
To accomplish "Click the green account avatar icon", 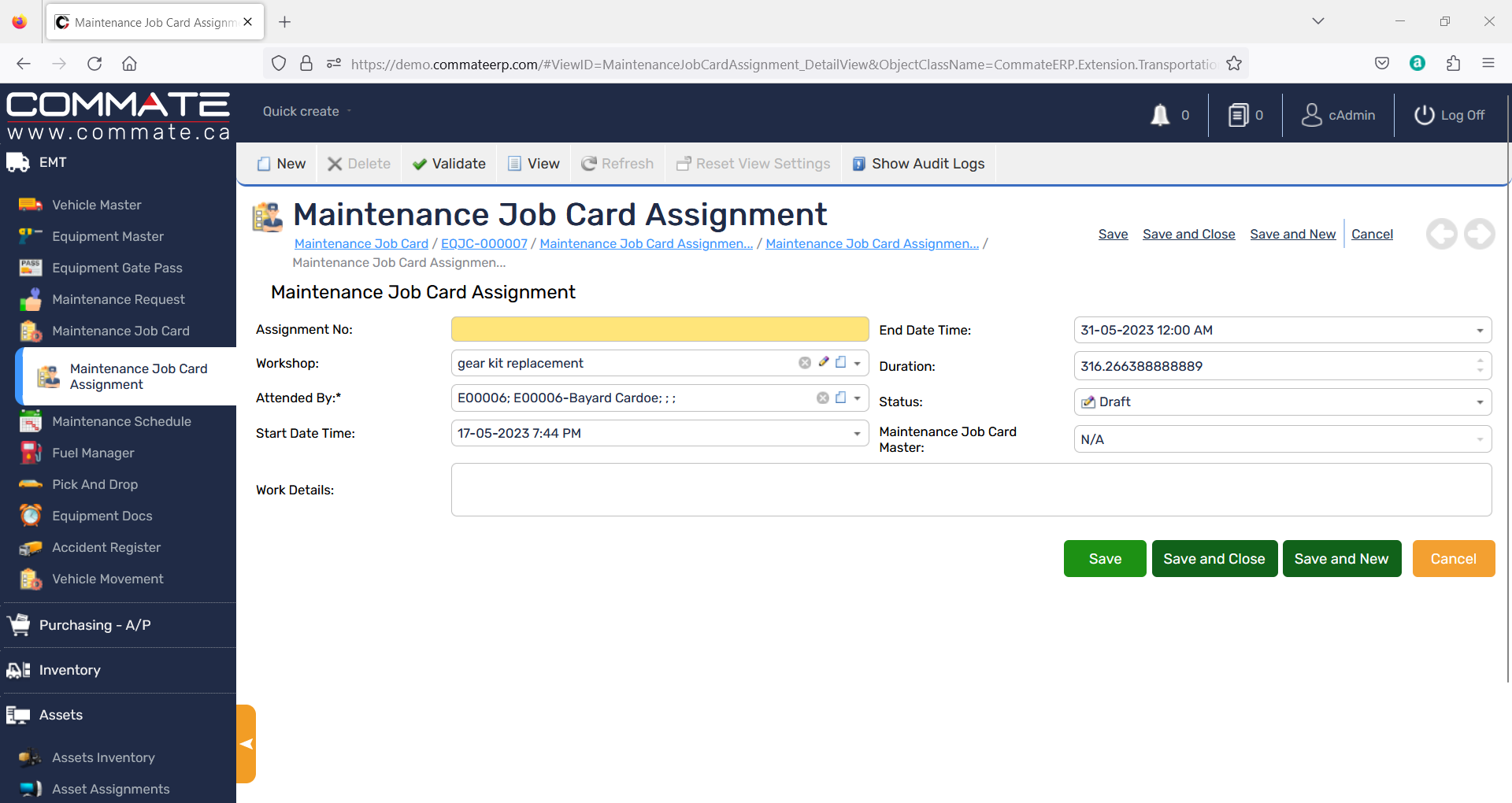I will click(x=1417, y=64).
